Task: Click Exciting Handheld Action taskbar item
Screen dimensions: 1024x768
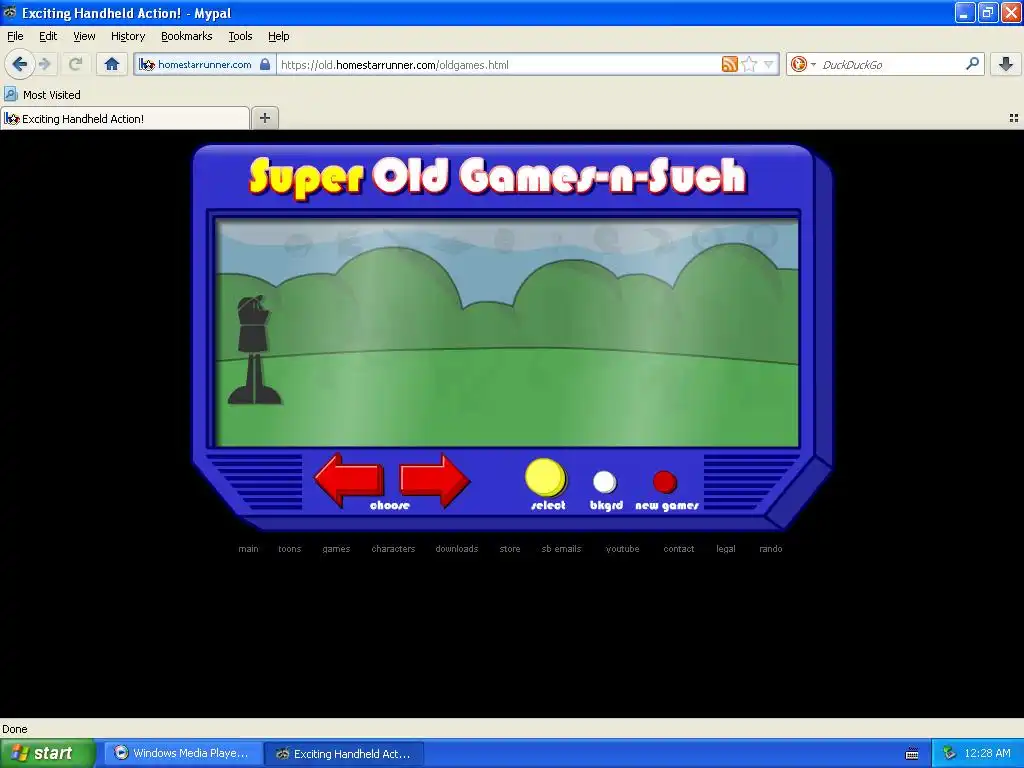Action: [x=344, y=754]
